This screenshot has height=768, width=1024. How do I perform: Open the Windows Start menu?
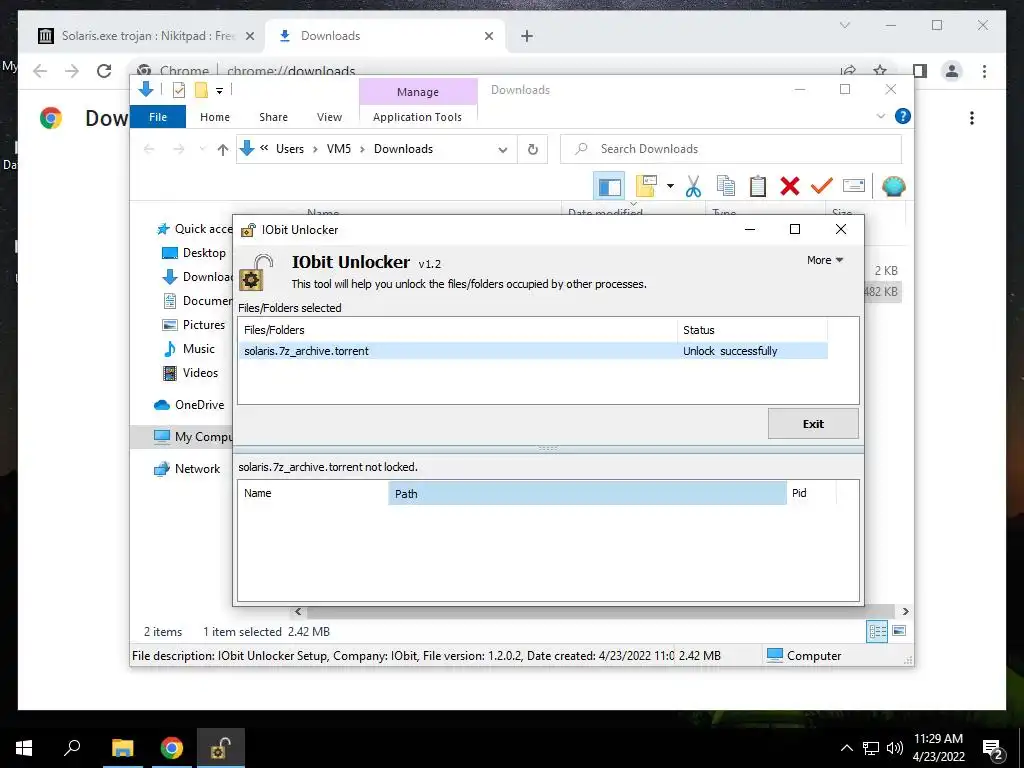click(x=24, y=748)
